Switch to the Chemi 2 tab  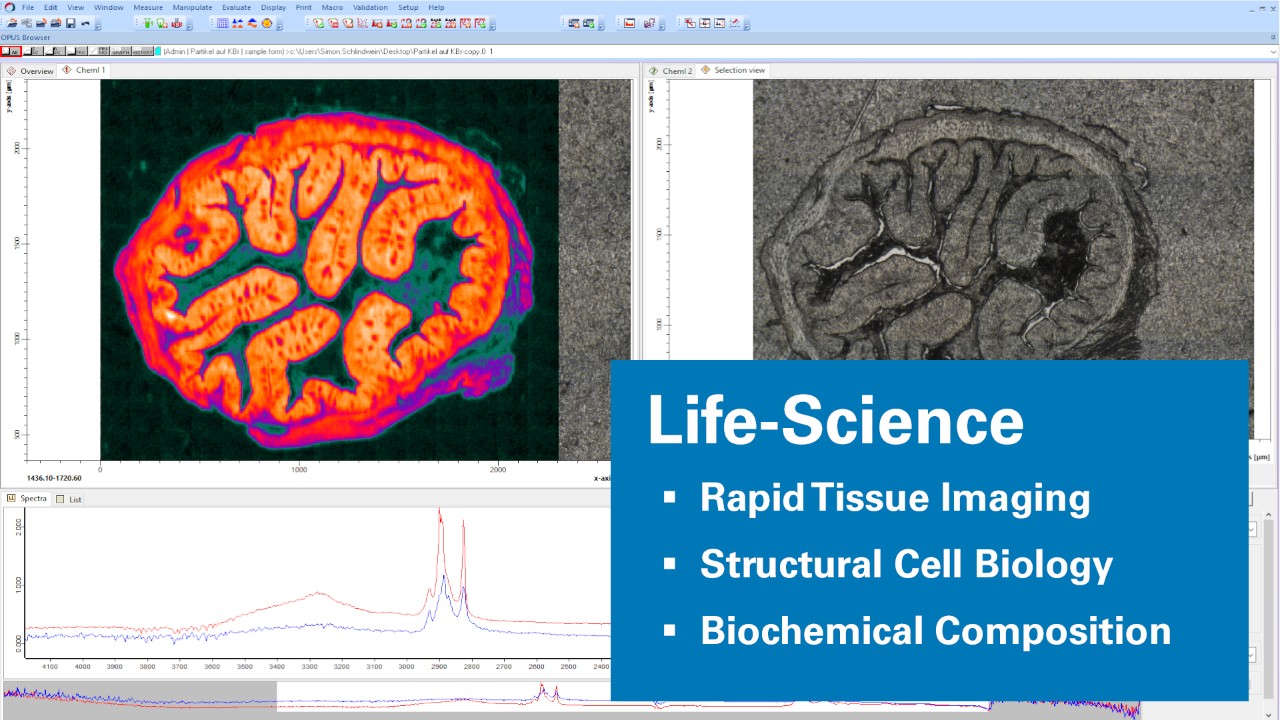coord(670,71)
